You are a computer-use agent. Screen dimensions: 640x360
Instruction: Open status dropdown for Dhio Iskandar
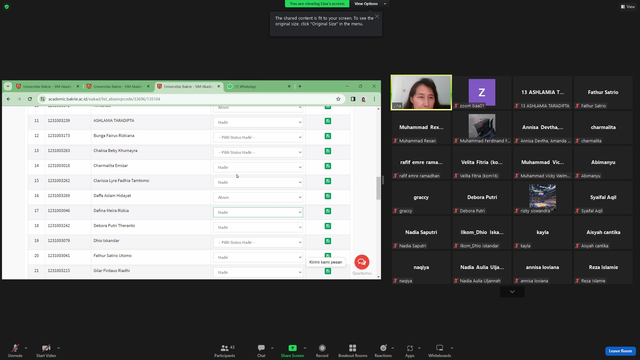(258, 242)
